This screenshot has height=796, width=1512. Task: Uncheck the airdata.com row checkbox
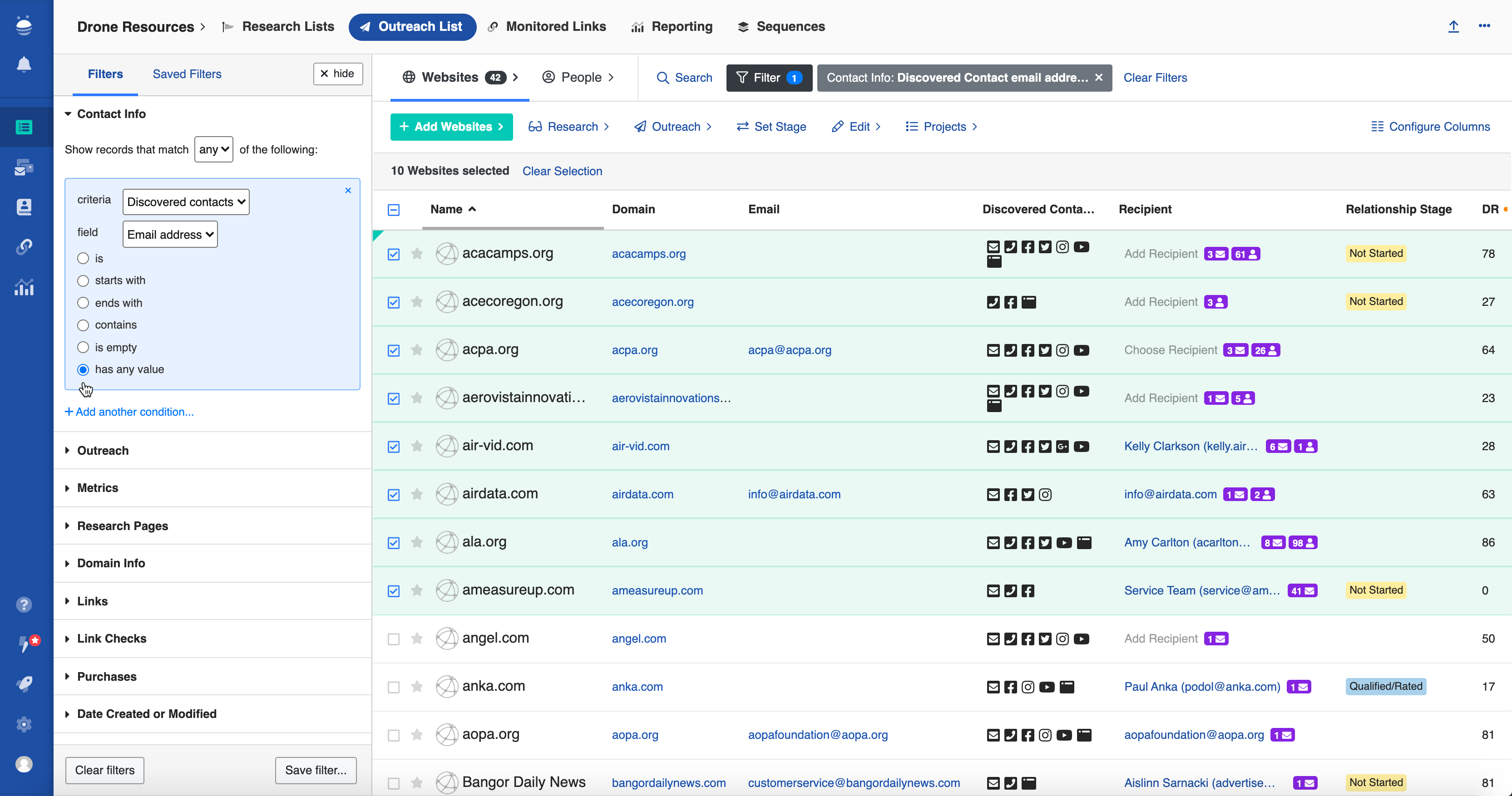pos(394,495)
